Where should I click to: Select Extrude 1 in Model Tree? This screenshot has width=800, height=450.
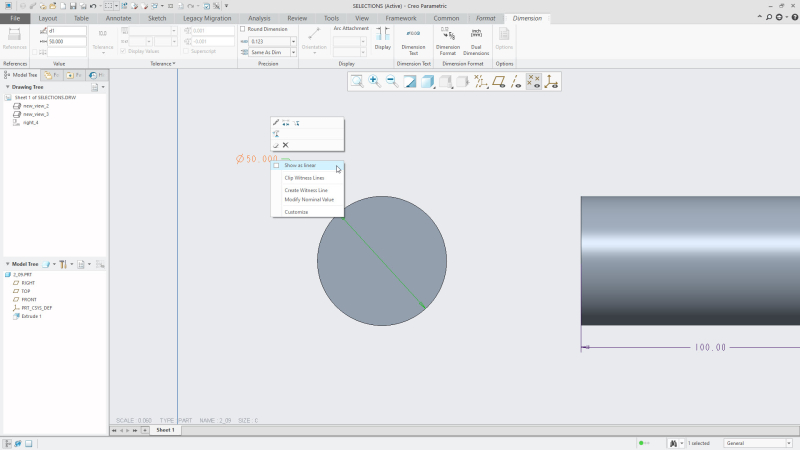[31, 316]
